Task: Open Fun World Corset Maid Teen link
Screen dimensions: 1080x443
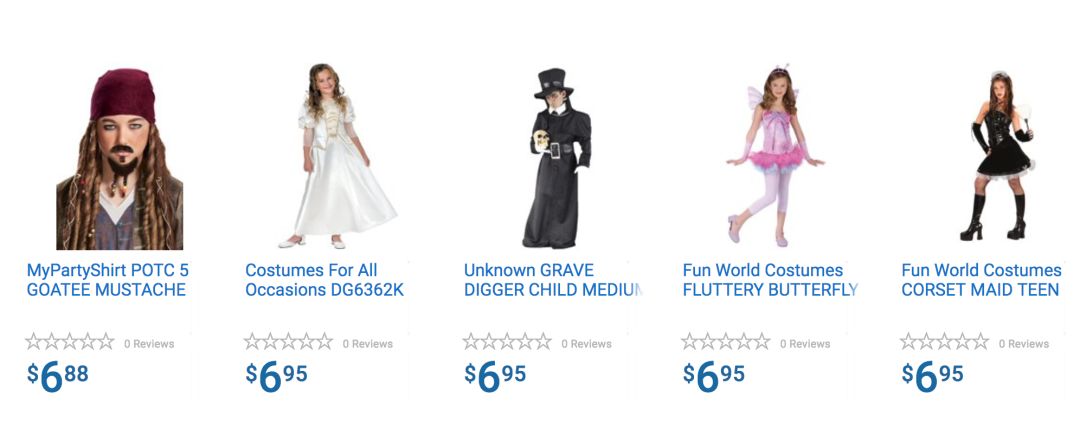Action: click(x=981, y=280)
